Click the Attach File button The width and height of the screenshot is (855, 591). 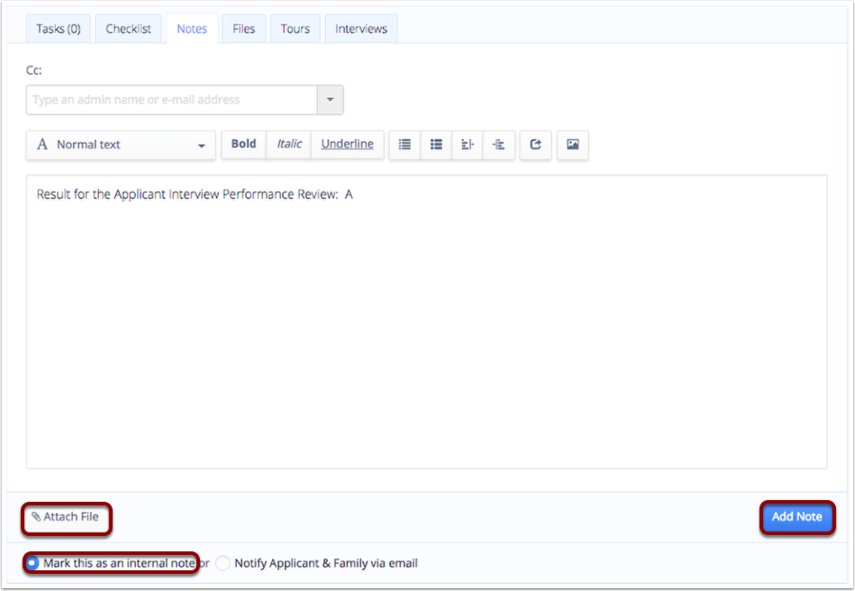(x=66, y=517)
